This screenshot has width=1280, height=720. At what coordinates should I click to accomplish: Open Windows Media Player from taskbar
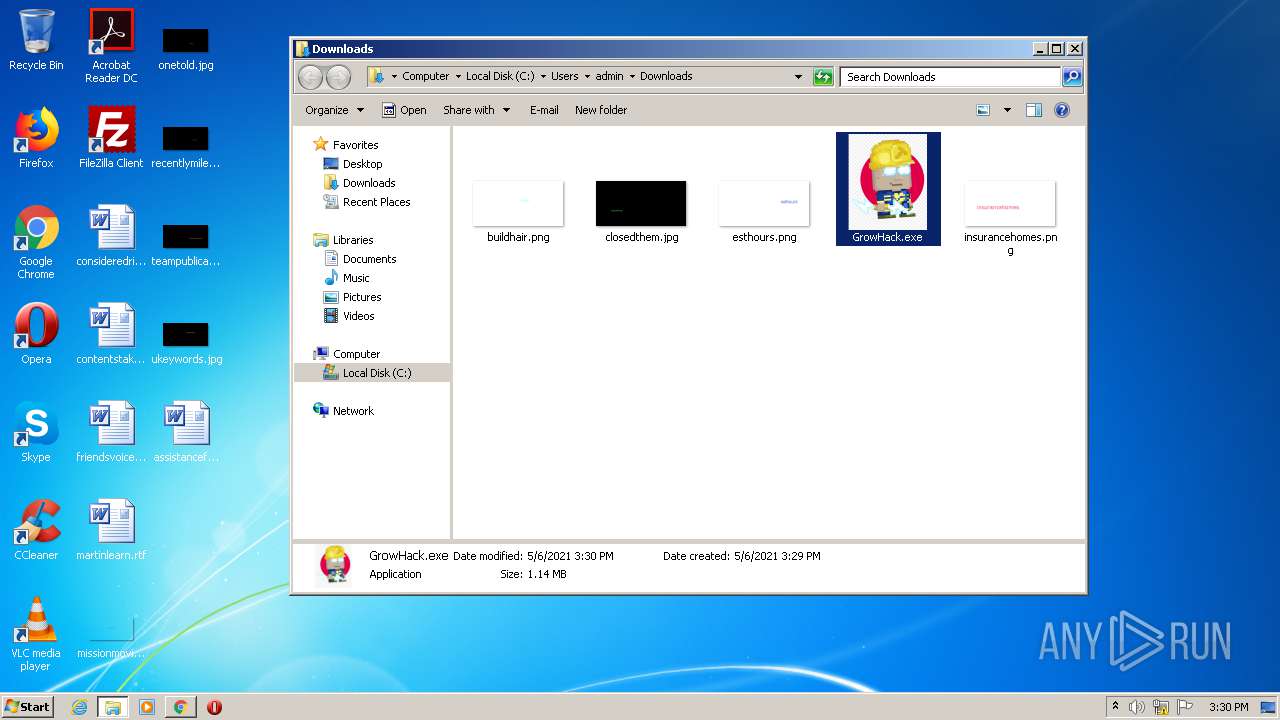[x=147, y=707]
